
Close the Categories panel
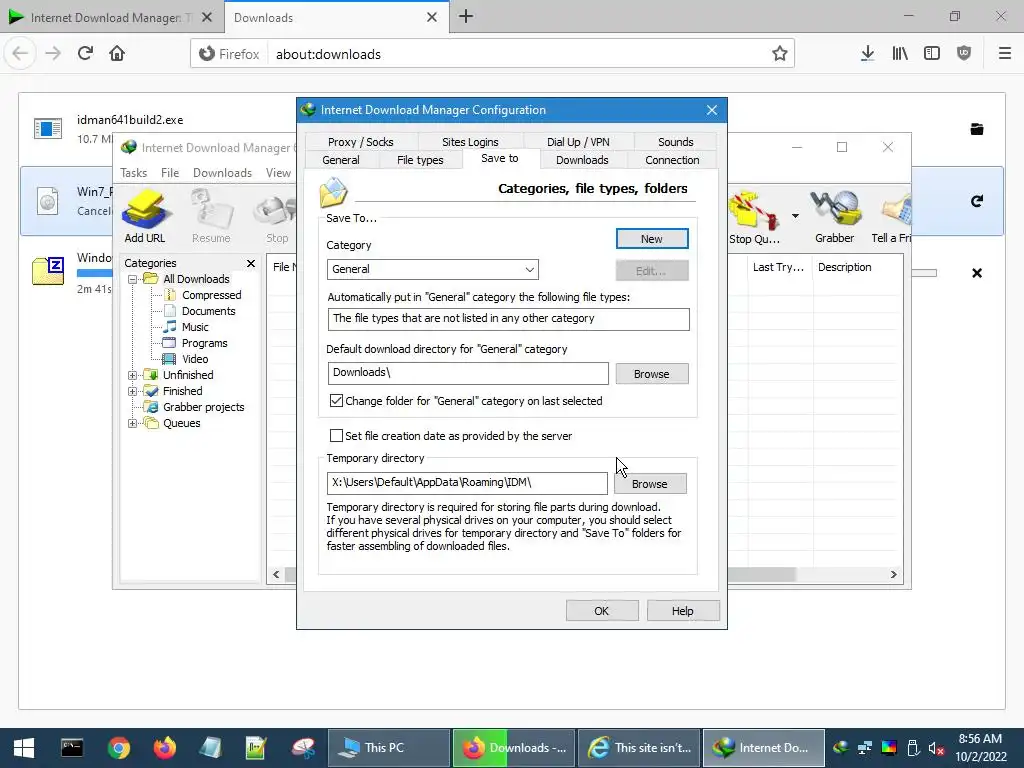251,263
